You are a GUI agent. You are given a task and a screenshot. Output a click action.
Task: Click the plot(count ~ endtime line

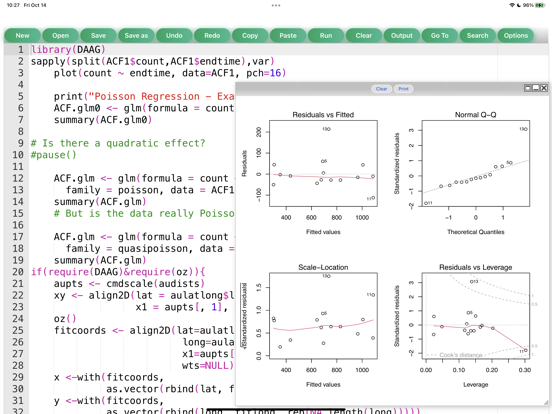(x=170, y=73)
